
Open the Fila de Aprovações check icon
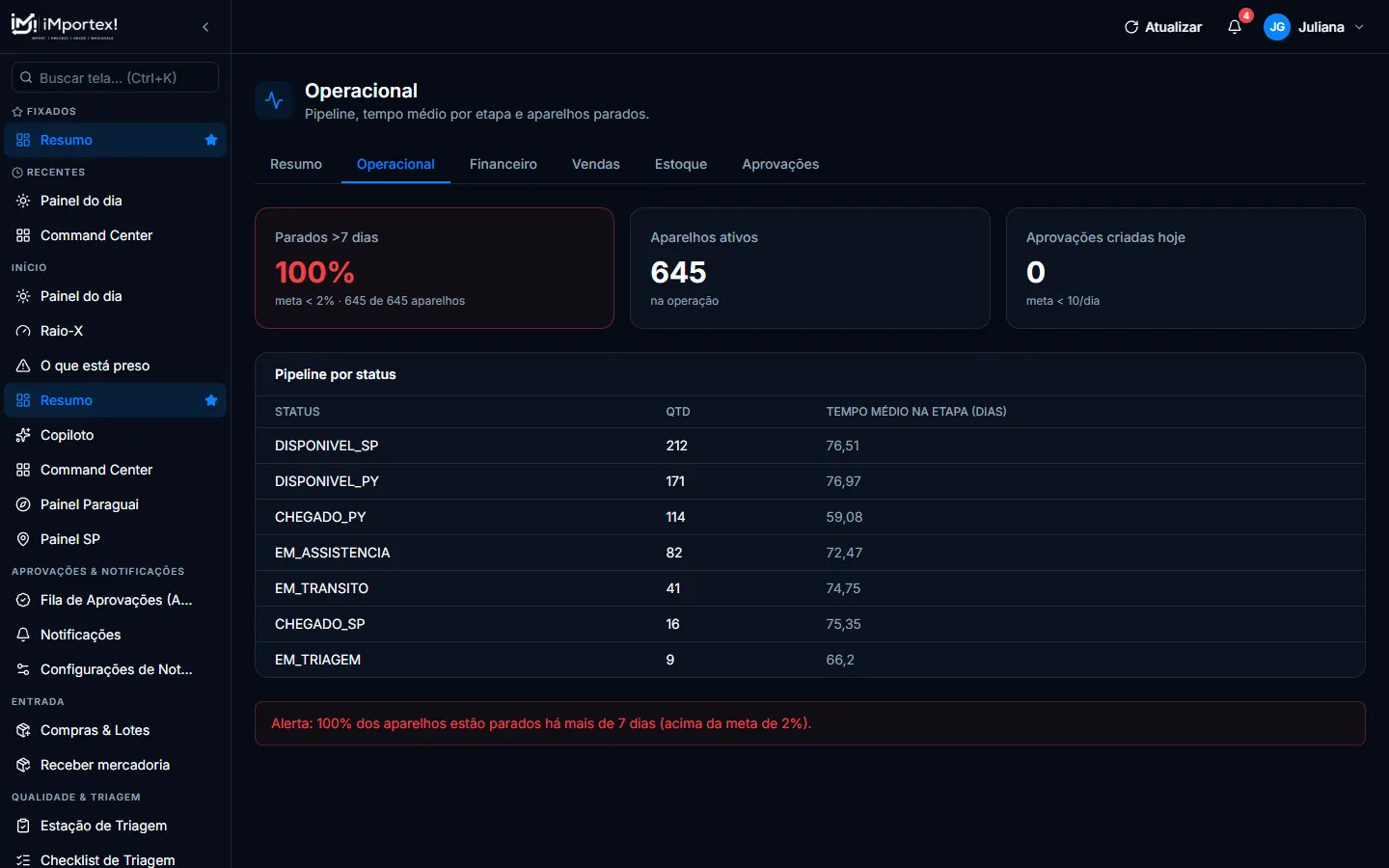(x=23, y=600)
